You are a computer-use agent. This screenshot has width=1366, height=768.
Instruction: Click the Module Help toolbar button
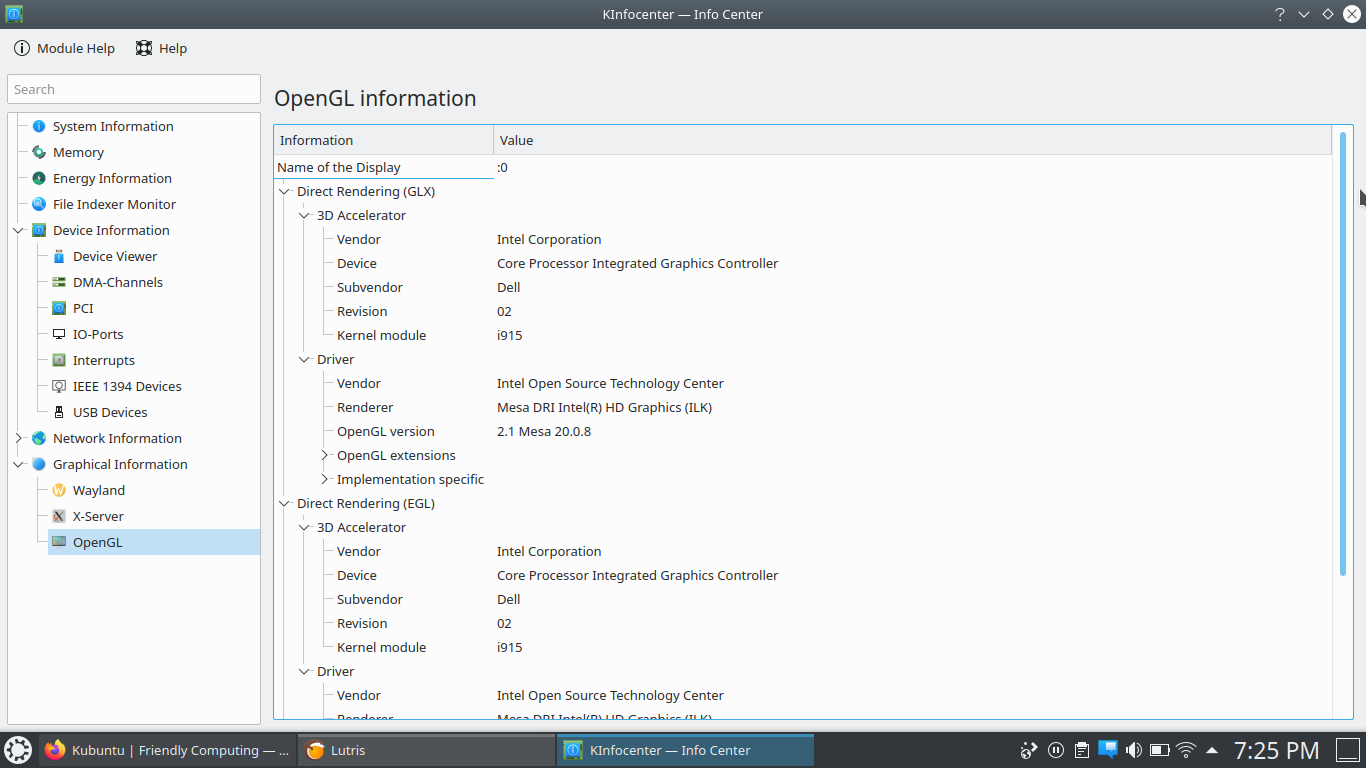64,48
